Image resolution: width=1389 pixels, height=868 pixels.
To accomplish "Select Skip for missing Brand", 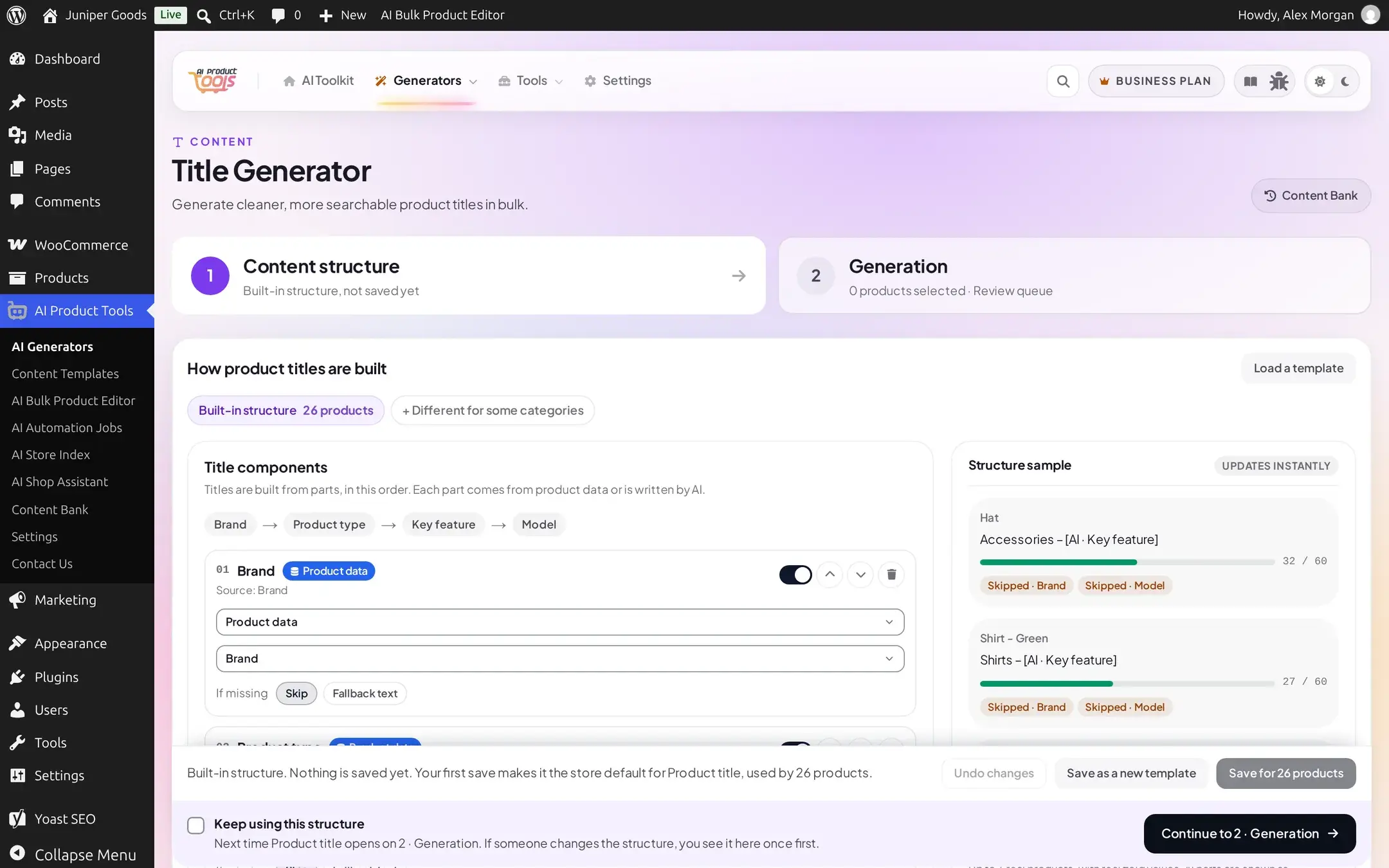I will pyautogui.click(x=296, y=693).
